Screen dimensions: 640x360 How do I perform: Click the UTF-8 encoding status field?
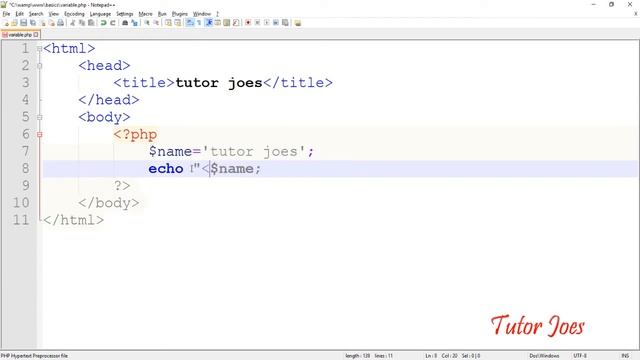click(580, 356)
